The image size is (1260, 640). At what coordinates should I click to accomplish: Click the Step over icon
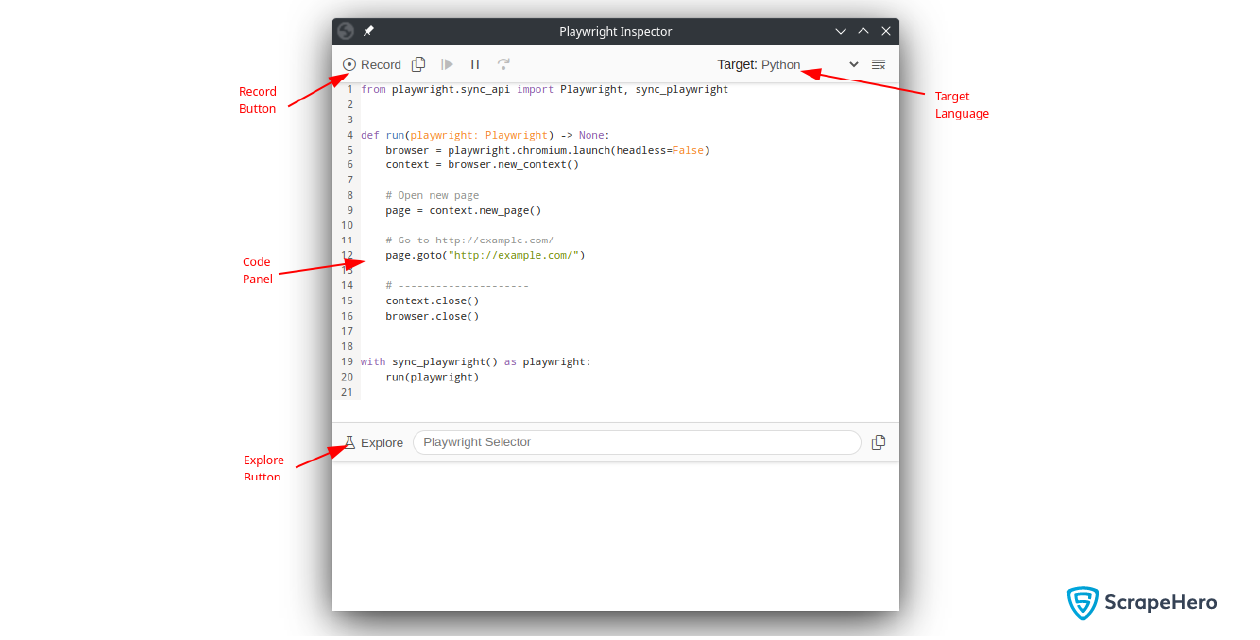pos(504,64)
